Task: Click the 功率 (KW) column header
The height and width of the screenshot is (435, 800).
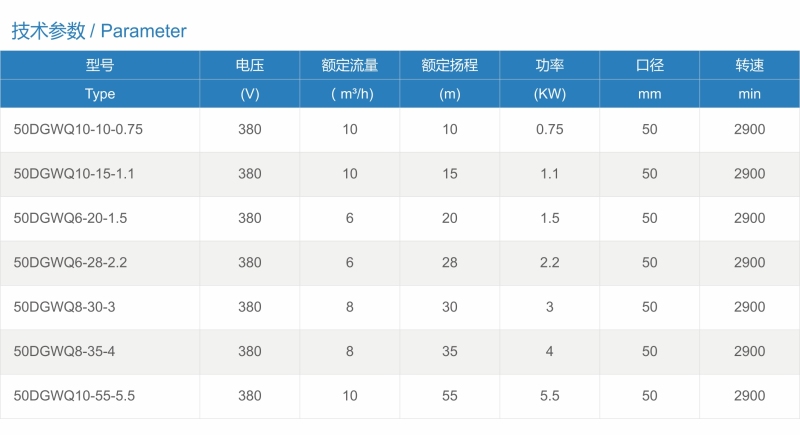Action: 549,79
